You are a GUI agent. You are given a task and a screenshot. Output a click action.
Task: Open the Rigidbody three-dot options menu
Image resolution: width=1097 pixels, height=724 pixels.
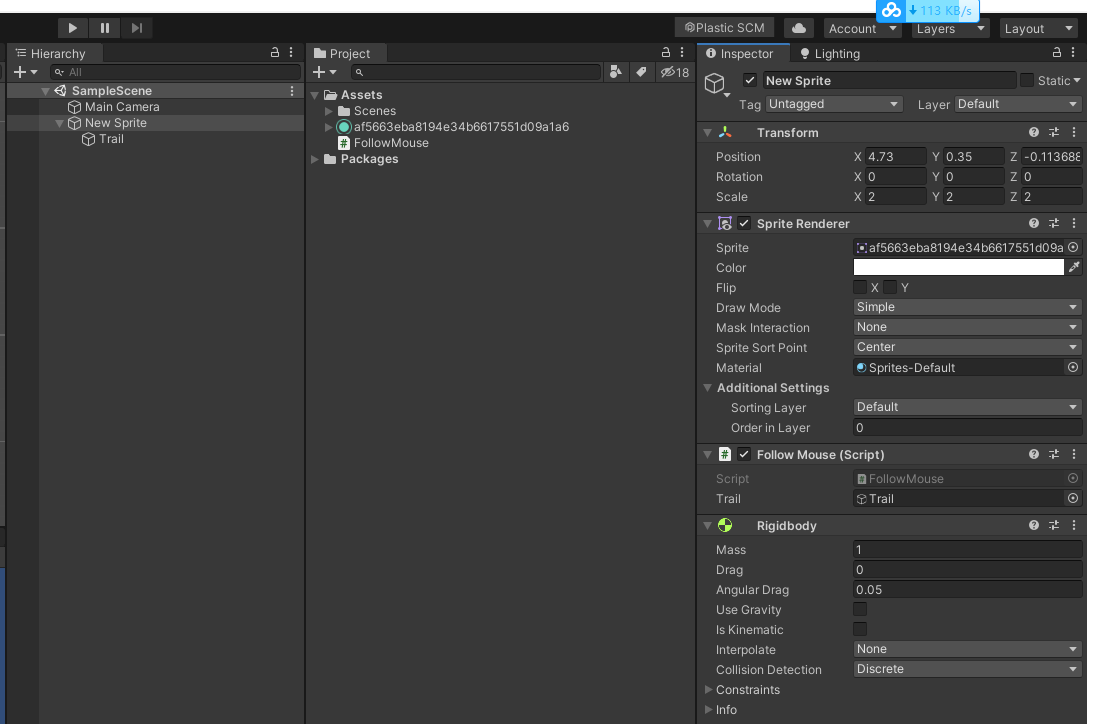(1074, 525)
